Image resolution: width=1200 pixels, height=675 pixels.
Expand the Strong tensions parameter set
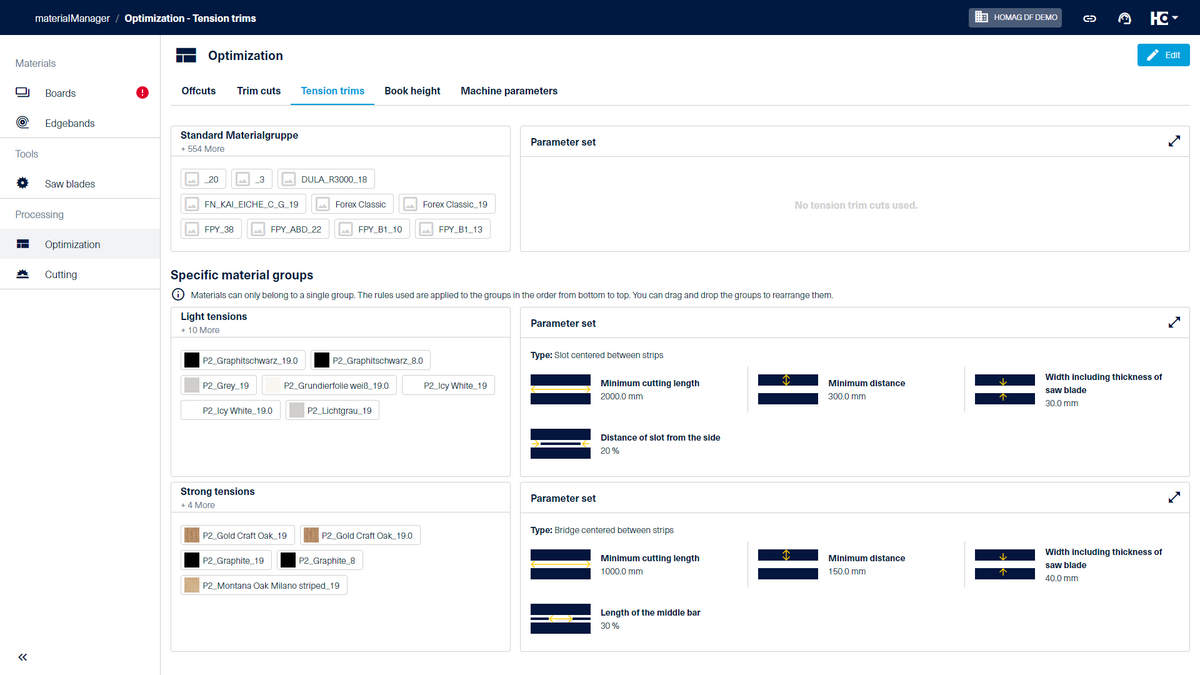tap(1174, 498)
